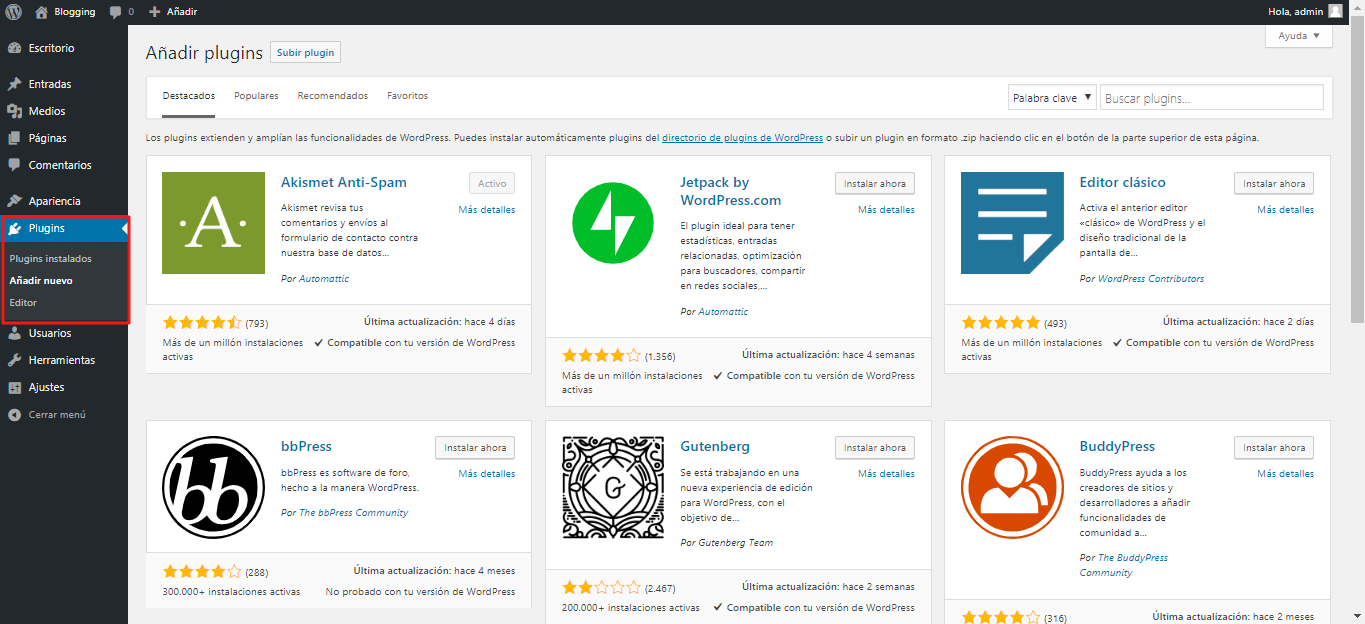
Task: Click the Plugins plug icon
Action: tap(15, 229)
